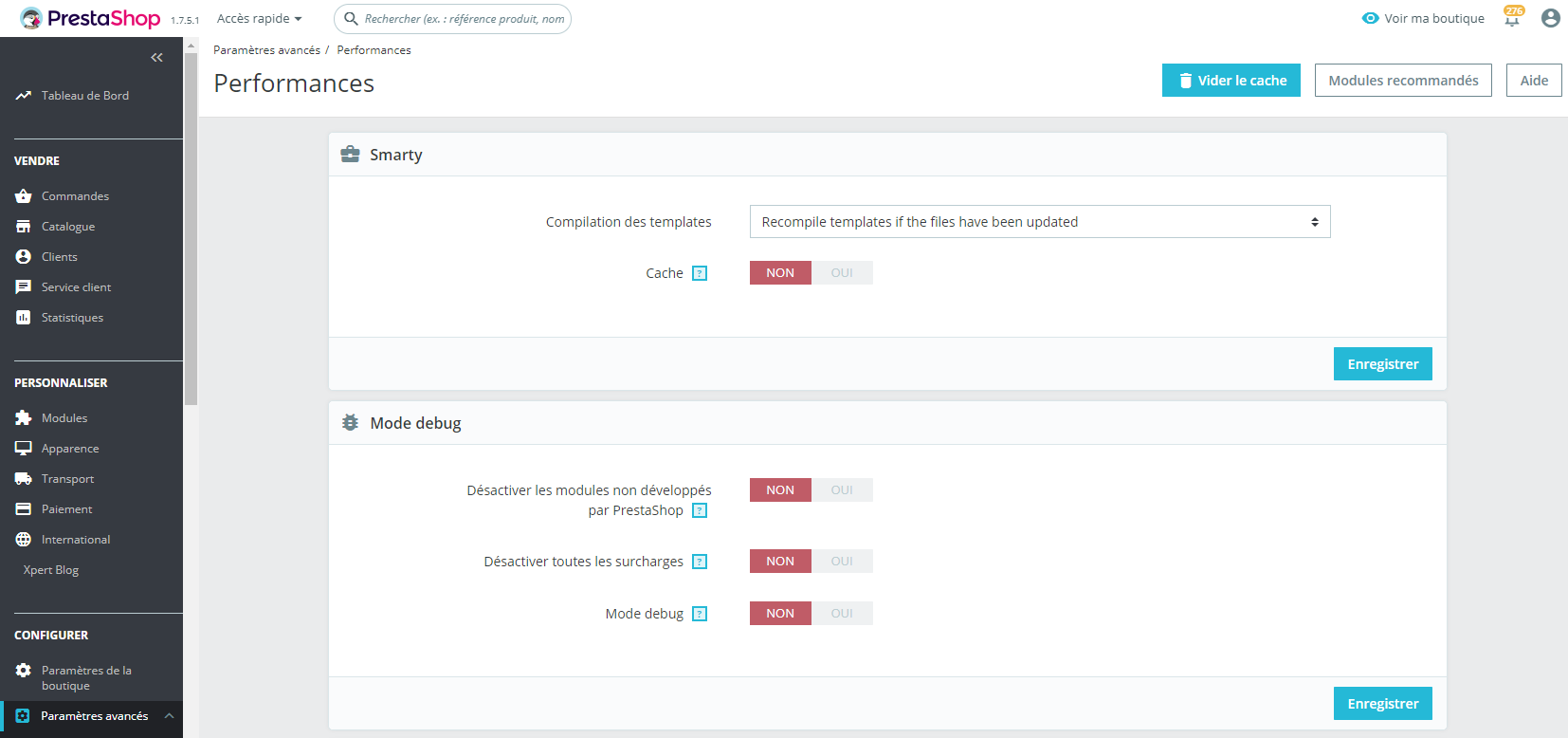Open the Compilation des templates dropdown
The width and height of the screenshot is (1568, 738).
[1040, 222]
